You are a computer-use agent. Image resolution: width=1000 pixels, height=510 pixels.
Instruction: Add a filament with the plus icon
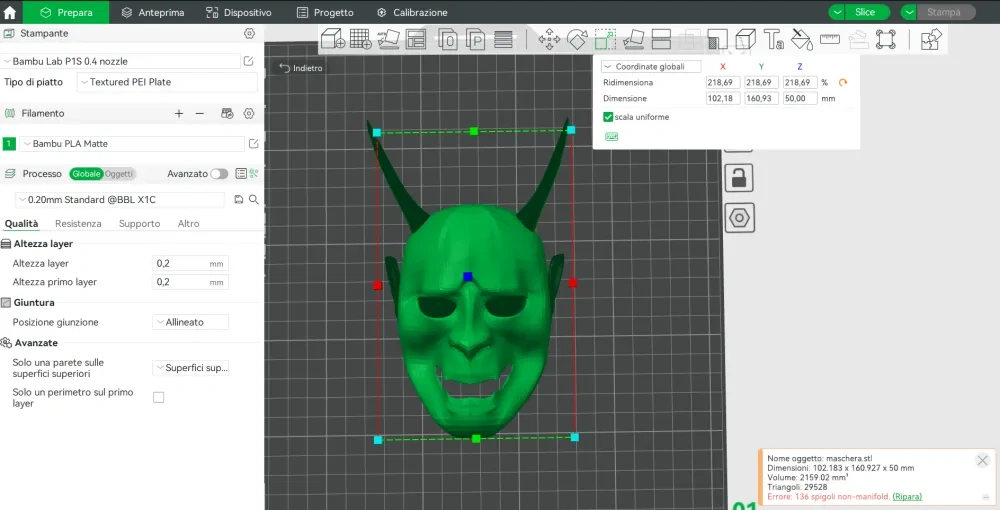(179, 113)
